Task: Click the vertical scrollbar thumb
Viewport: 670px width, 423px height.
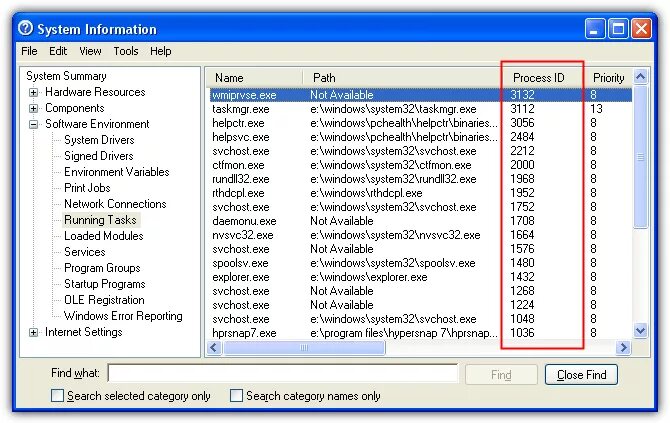Action: (640, 157)
